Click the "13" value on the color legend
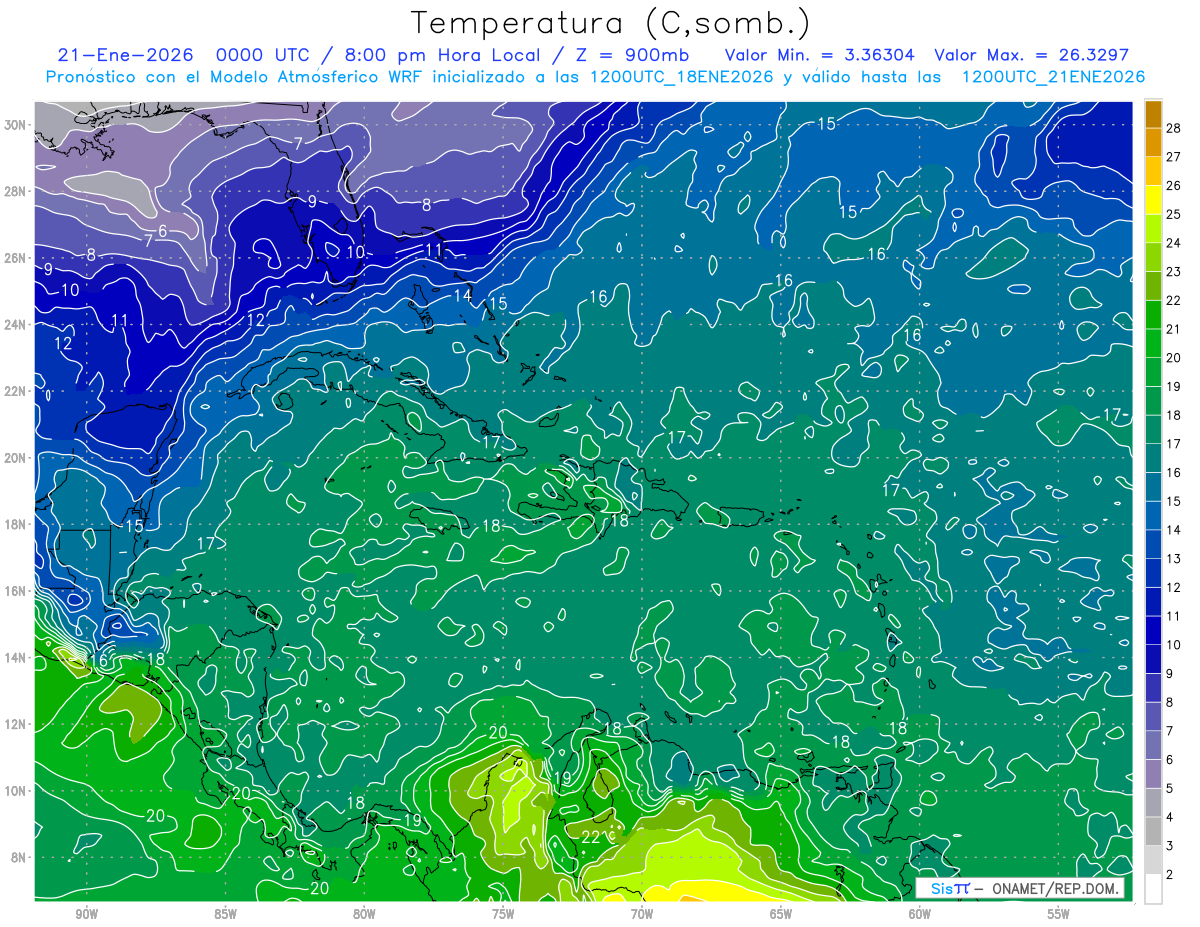Image resolution: width=1200 pixels, height=927 pixels. [1174, 558]
